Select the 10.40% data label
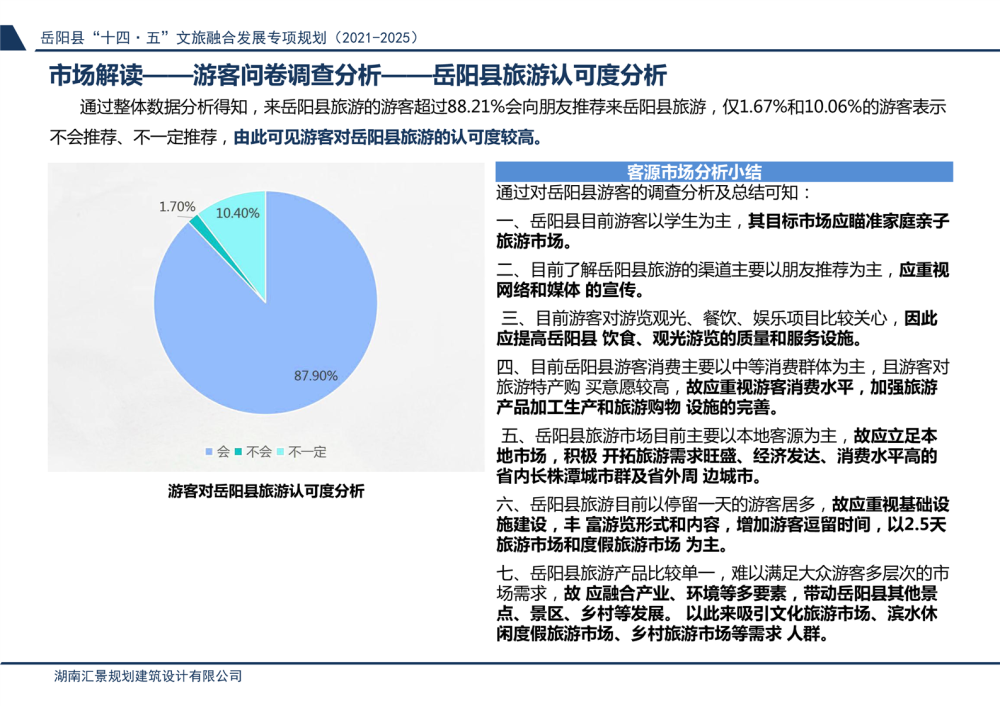Image resolution: width=1000 pixels, height=706 pixels. click(238, 213)
